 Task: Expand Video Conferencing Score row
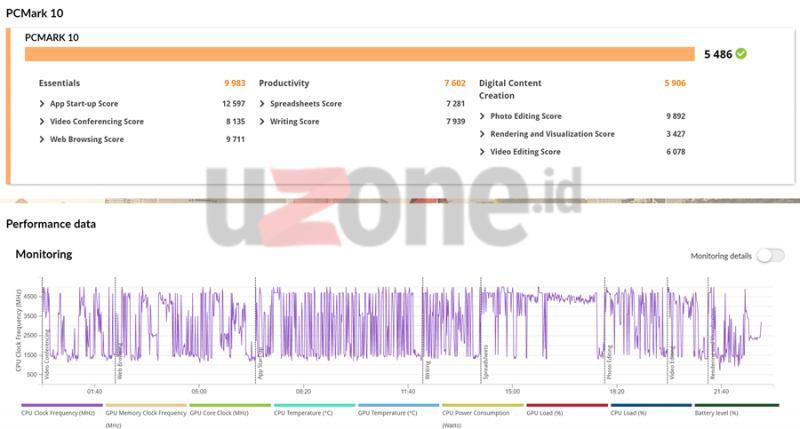(42, 121)
